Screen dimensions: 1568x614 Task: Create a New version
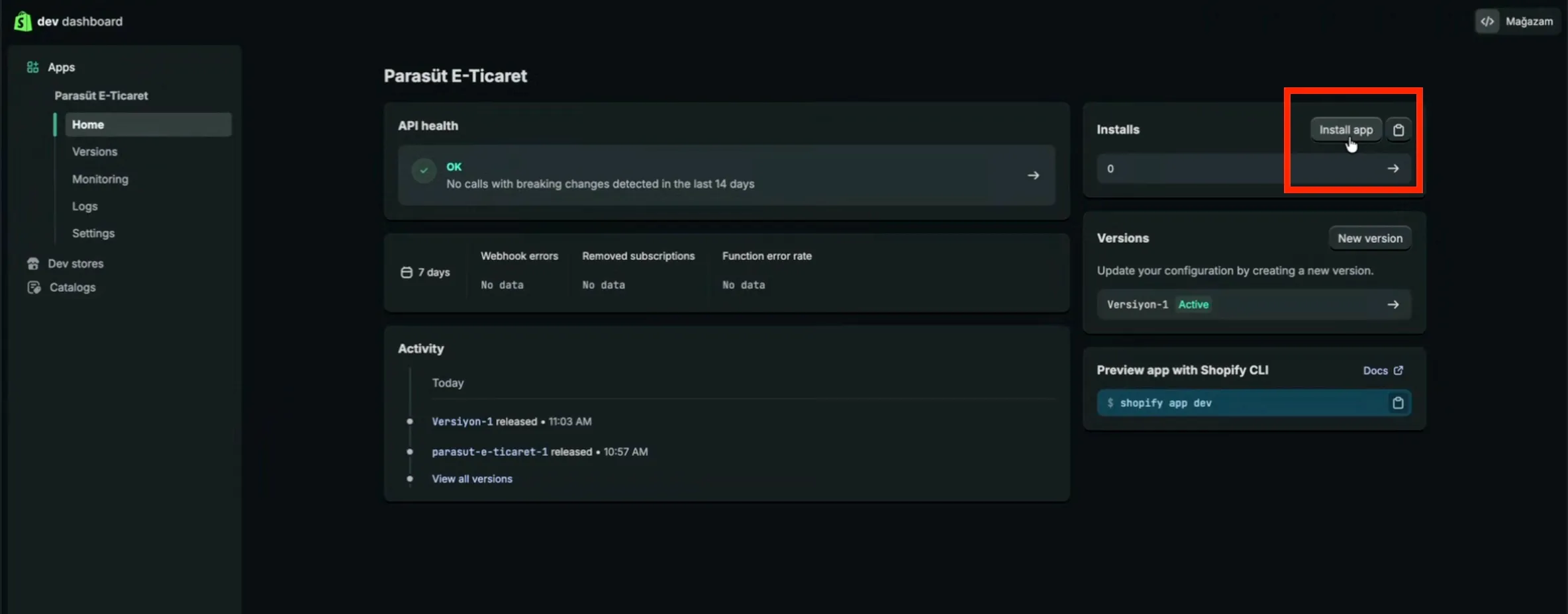[x=1370, y=238]
